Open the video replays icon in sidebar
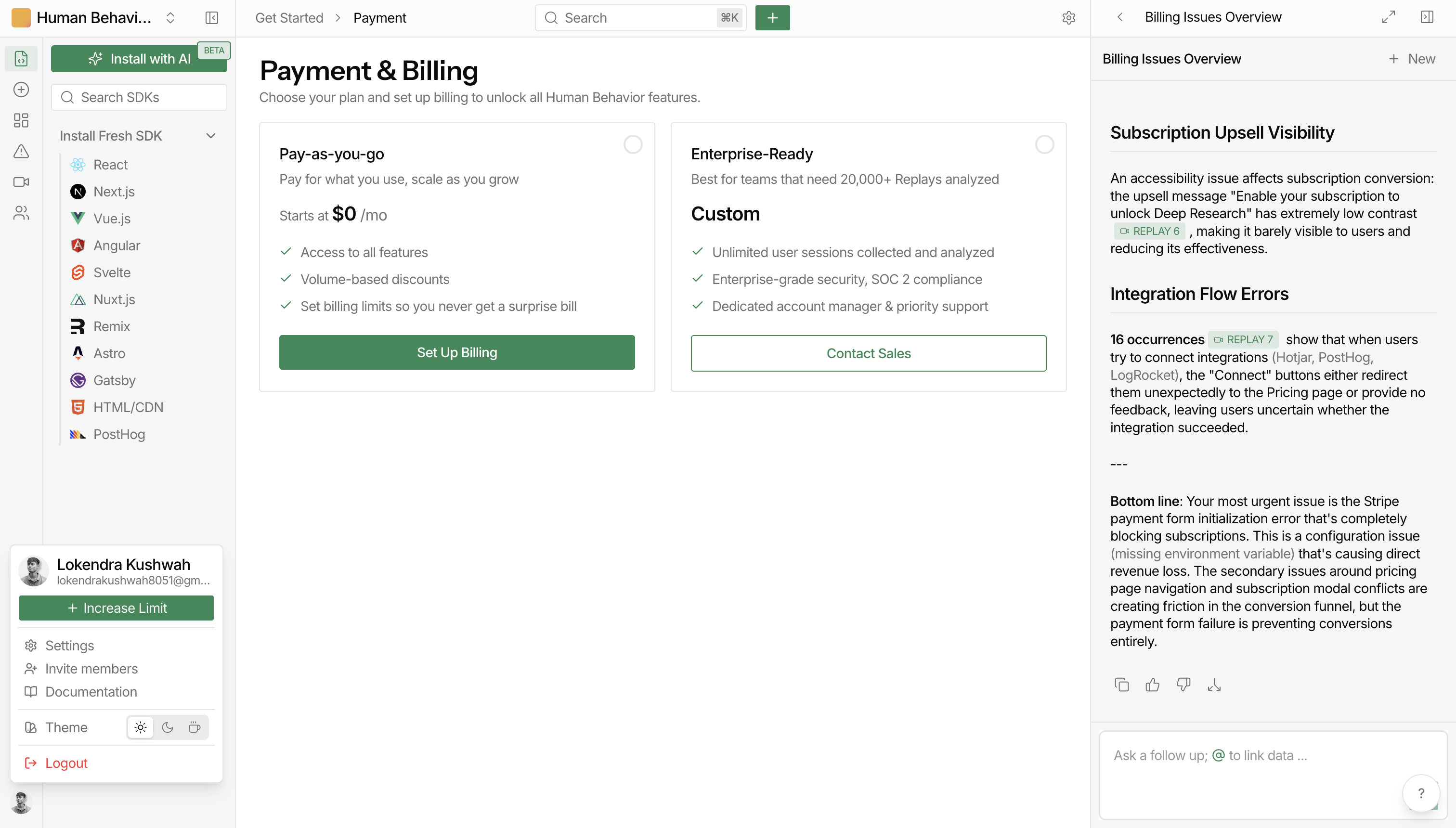Screen dimensions: 1456x828 [x=21, y=182]
